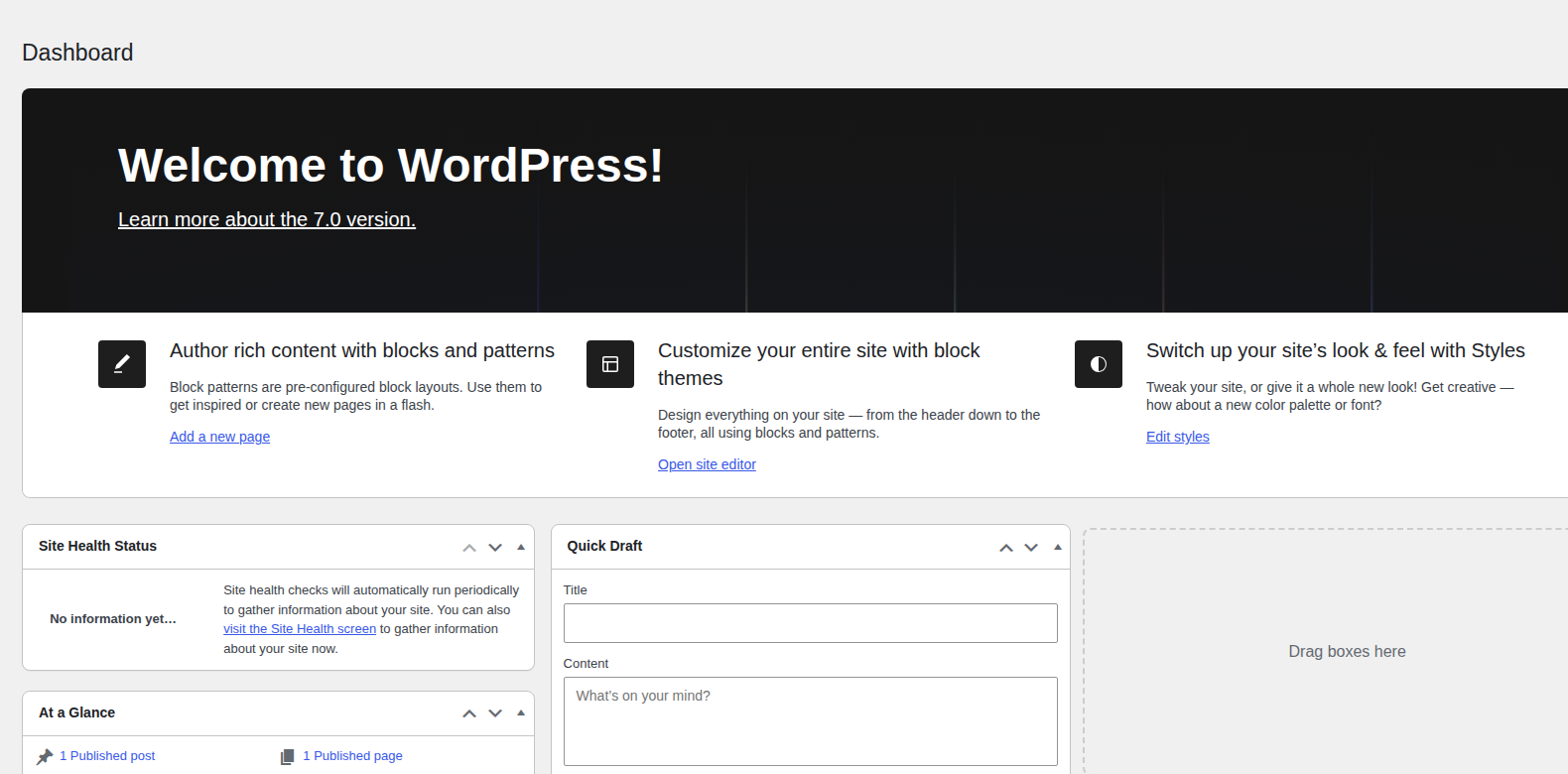The height and width of the screenshot is (774, 1568).
Task: Click Author rich content with blocks heading
Action: pyautogui.click(x=362, y=350)
